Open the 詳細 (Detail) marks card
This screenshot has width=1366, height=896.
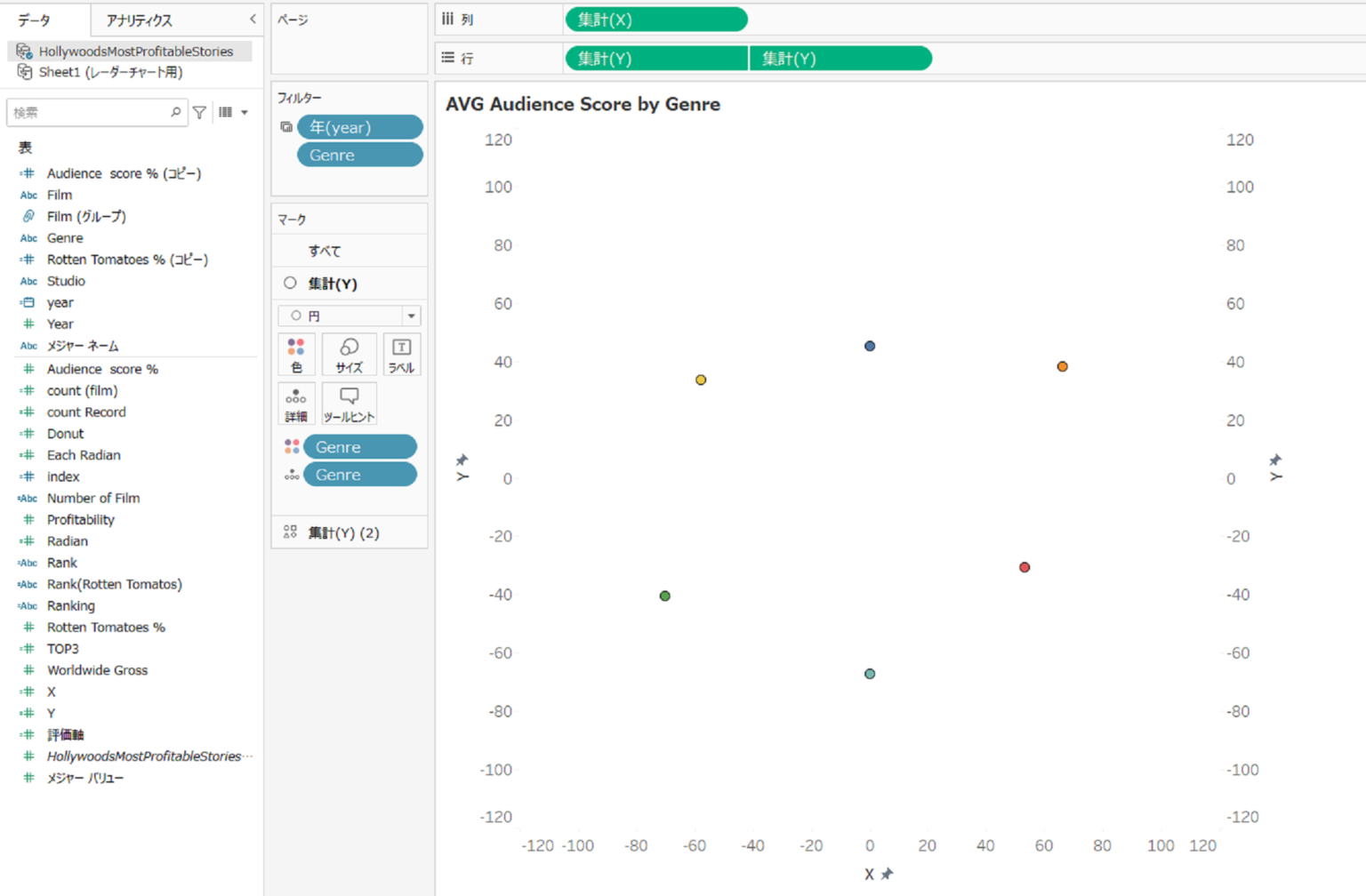pyautogui.click(x=296, y=403)
